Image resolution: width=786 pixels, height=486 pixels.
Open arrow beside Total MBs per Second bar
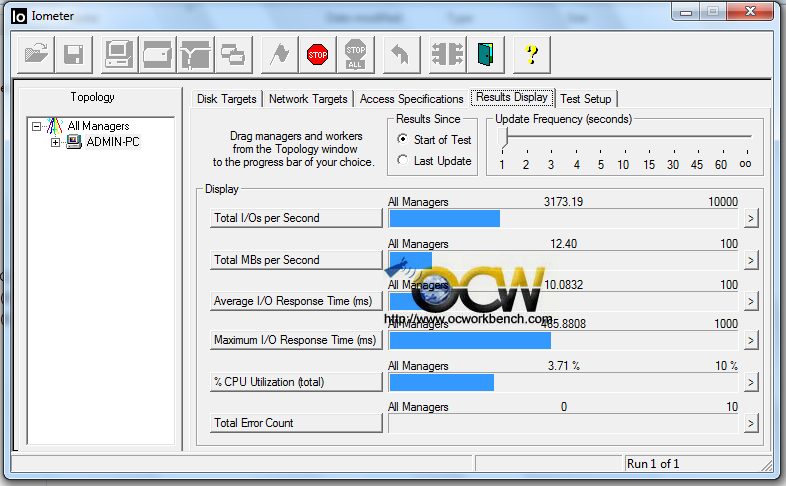[x=750, y=261]
